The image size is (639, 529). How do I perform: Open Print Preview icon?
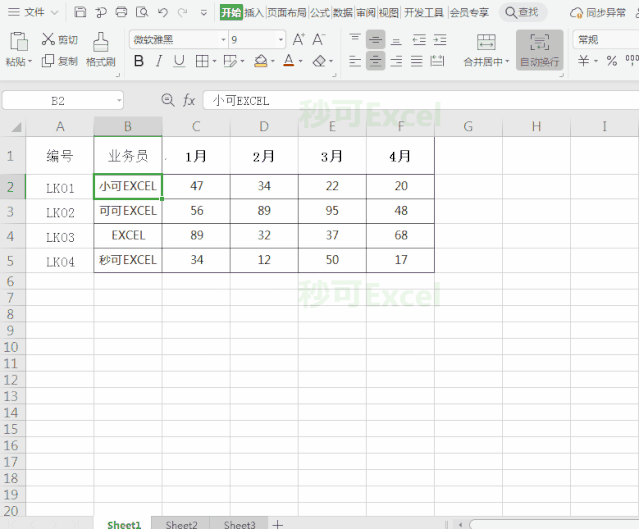[x=142, y=12]
